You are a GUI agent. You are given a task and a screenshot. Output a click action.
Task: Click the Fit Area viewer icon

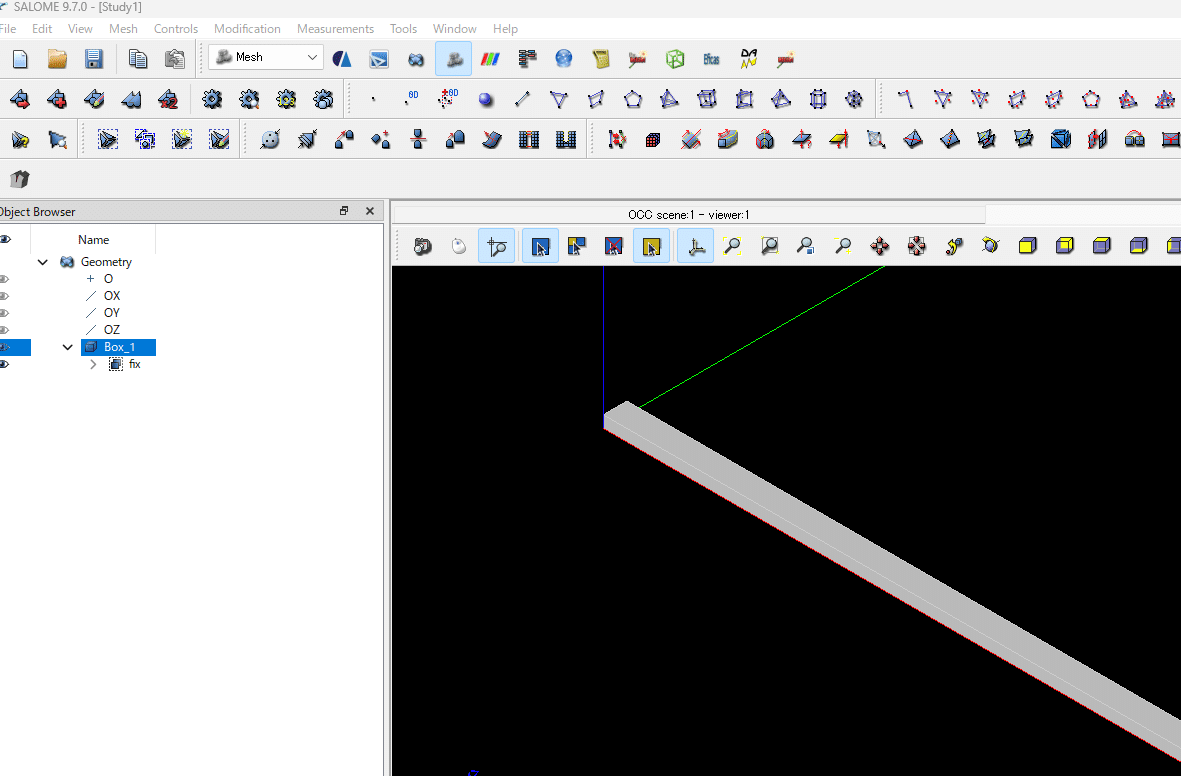769,246
